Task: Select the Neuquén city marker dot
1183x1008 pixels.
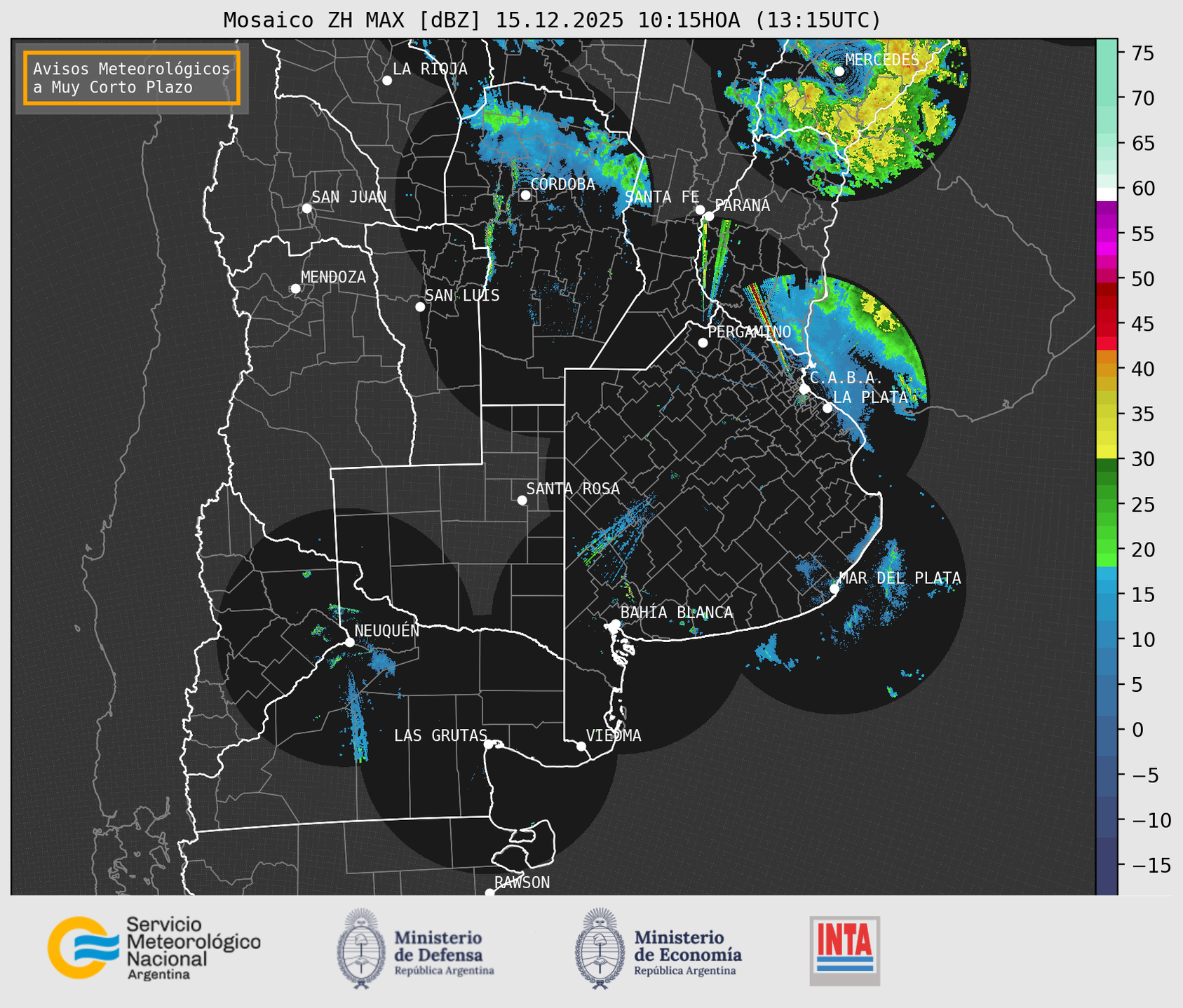Action: [x=349, y=642]
